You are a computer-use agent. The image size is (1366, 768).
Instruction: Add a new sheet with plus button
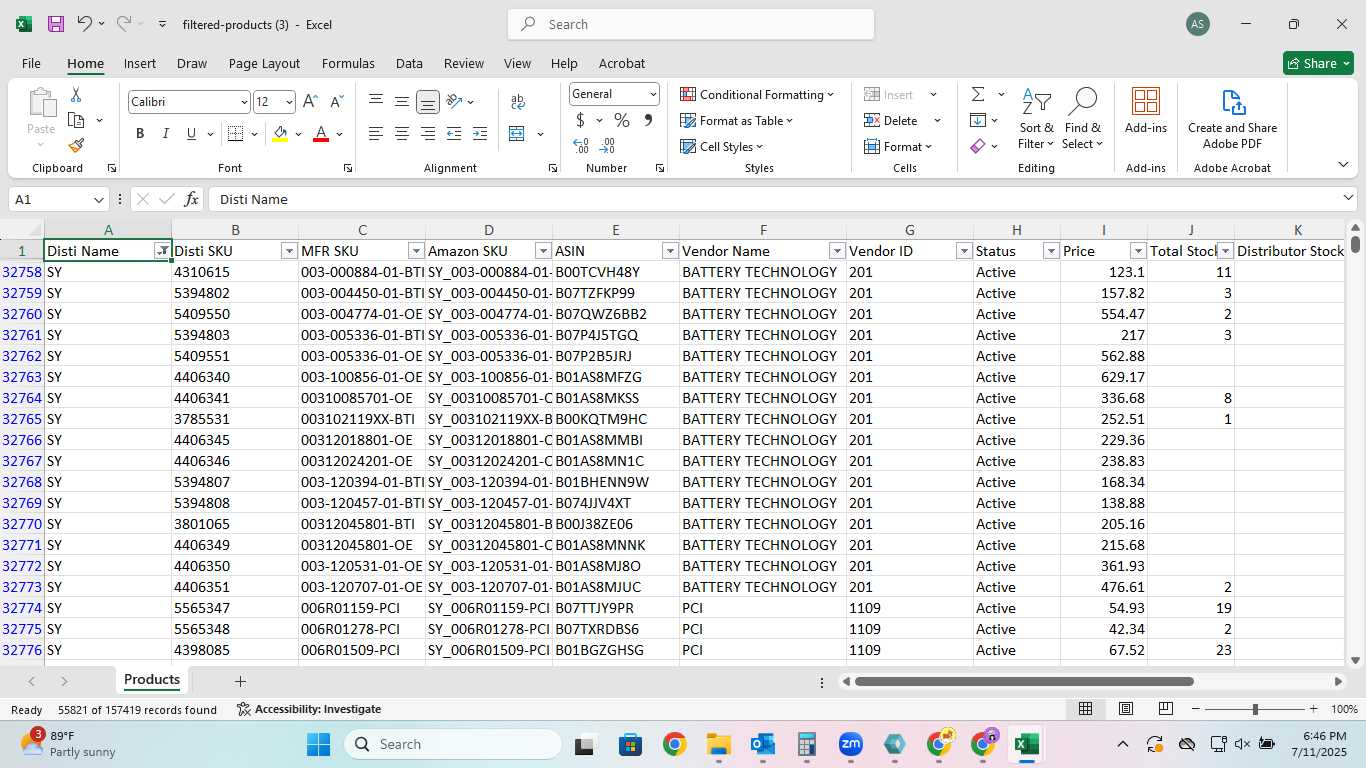(240, 681)
